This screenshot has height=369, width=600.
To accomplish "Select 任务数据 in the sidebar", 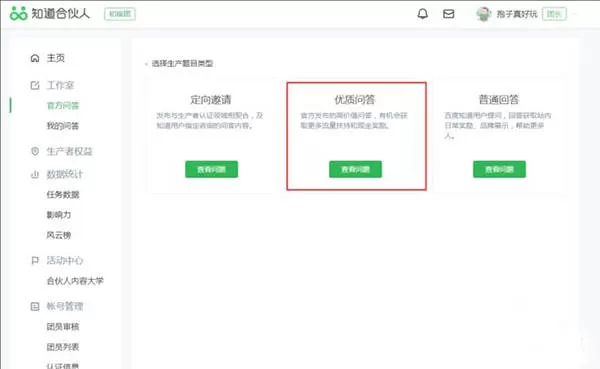I will [x=63, y=195].
